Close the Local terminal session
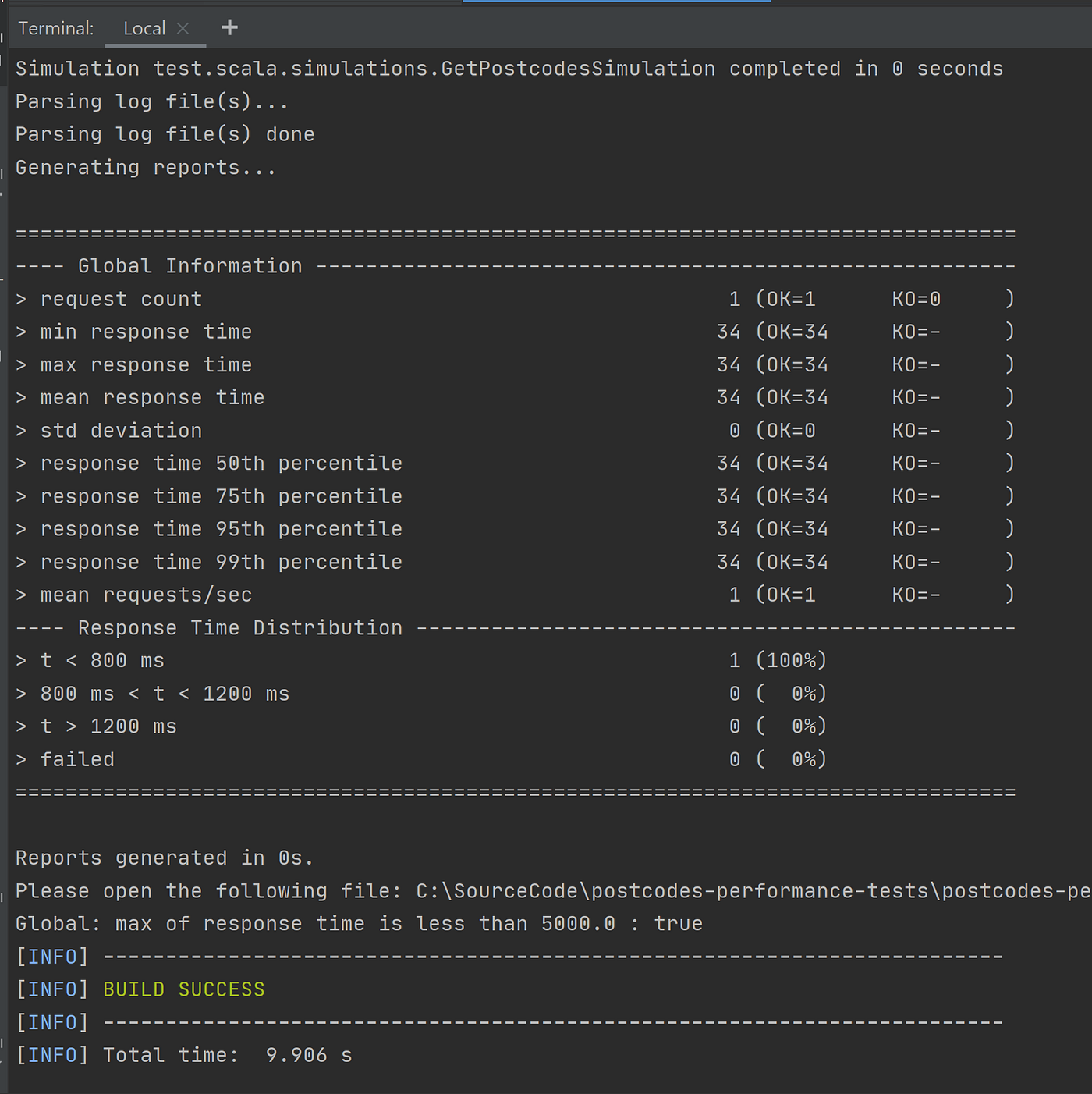The width and height of the screenshot is (1092, 1094). [x=183, y=28]
